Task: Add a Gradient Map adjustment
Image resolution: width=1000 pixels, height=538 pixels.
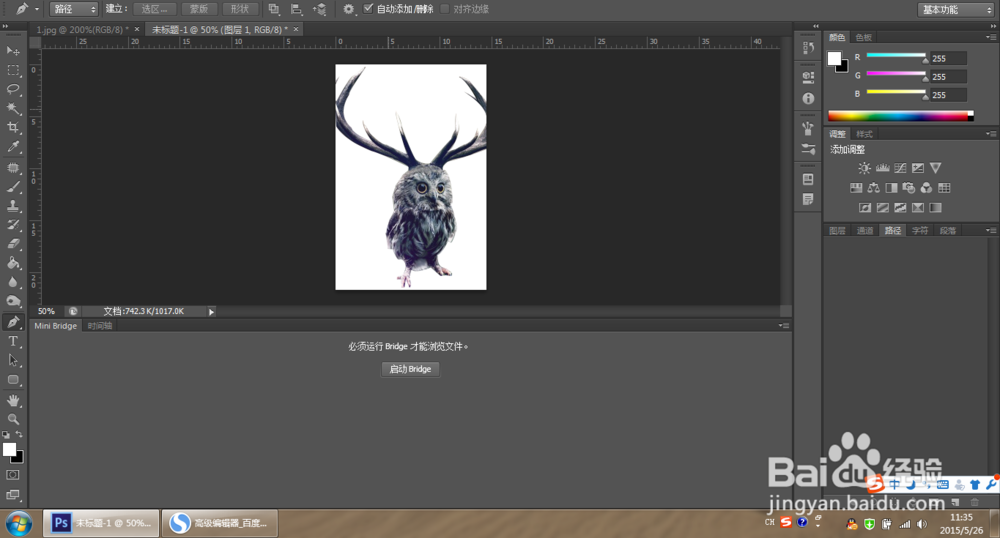Action: 936,208
